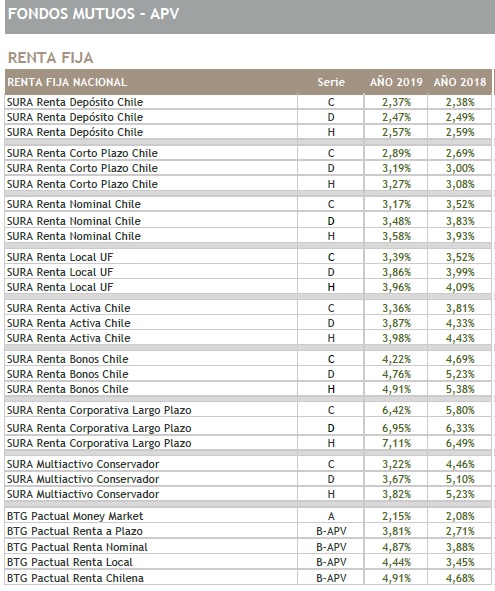Screen dimensions: 495x591
Task: Click the 6,42% value for Corporativa series C
Action: click(x=396, y=410)
